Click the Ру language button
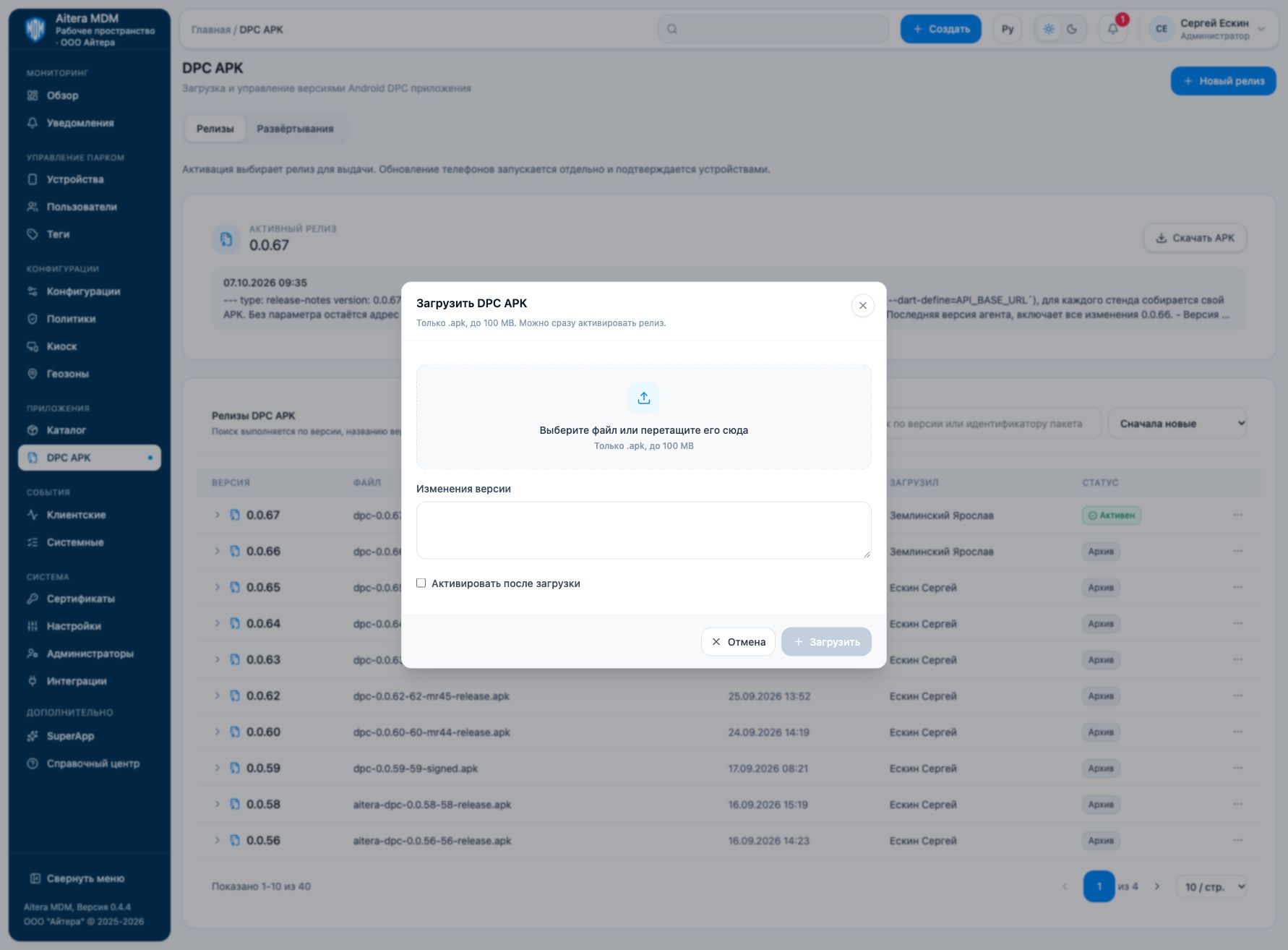1288x950 pixels. coord(1008,29)
